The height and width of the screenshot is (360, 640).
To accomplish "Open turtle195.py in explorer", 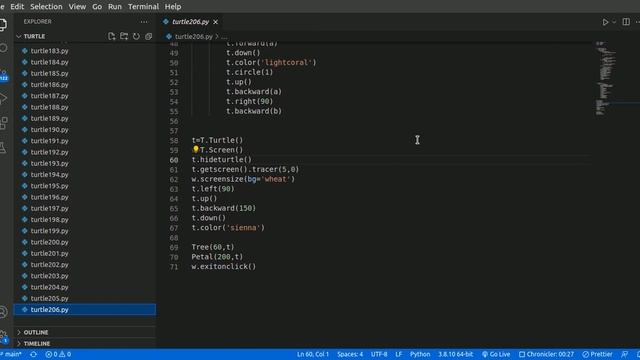I will coord(49,186).
